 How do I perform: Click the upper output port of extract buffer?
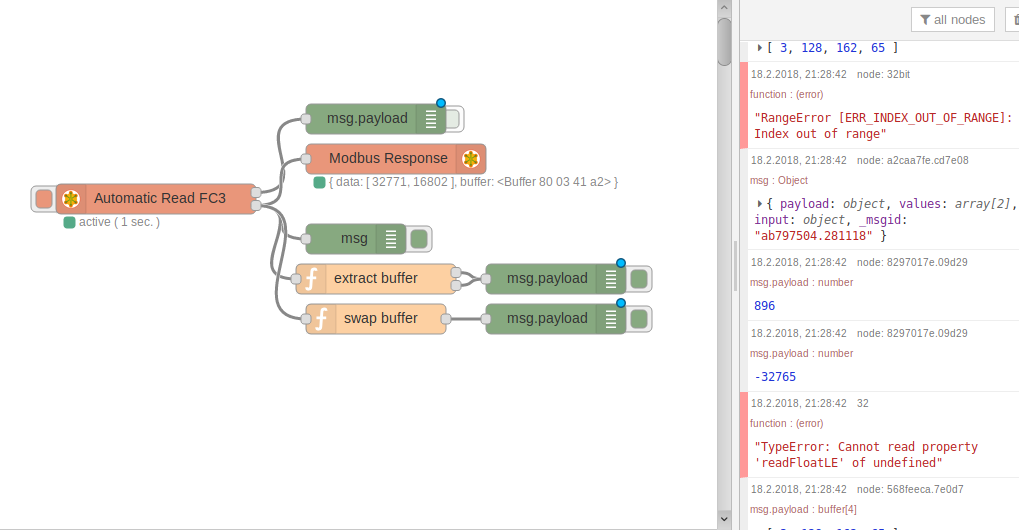tap(456, 272)
